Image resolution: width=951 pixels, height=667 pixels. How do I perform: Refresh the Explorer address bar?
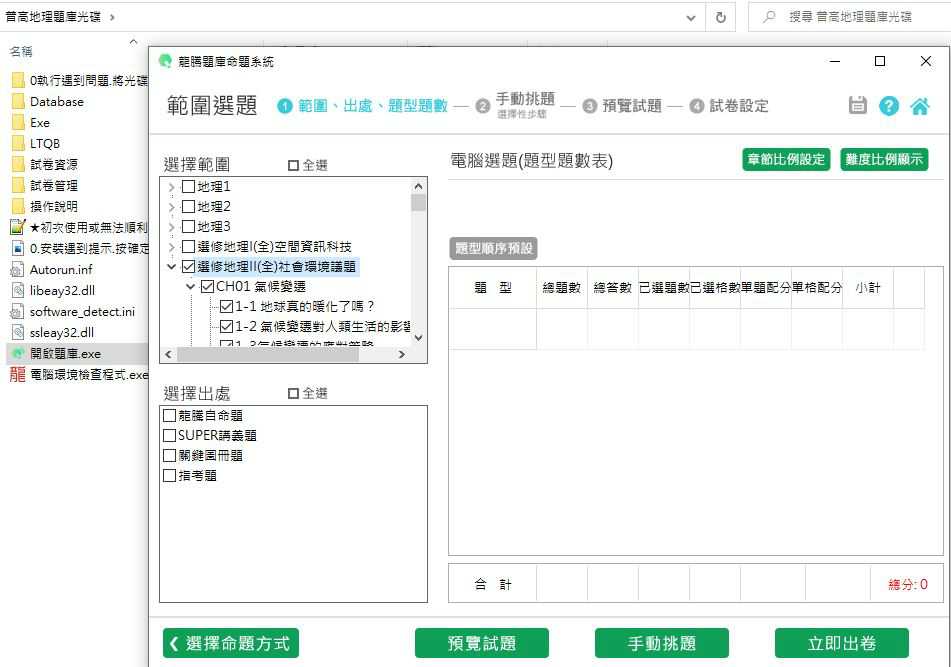(x=721, y=18)
